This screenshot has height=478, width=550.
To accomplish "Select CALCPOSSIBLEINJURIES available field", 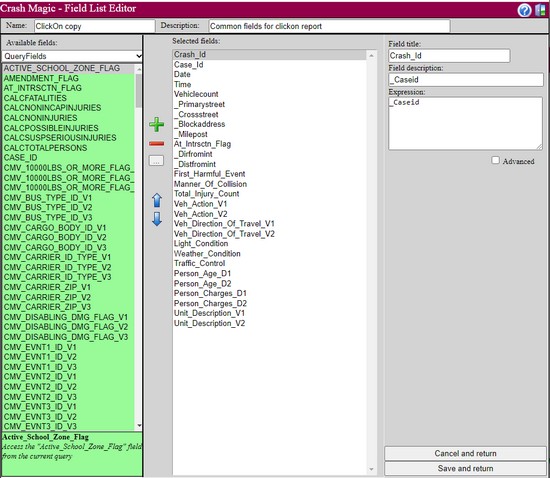I will pos(68,128).
